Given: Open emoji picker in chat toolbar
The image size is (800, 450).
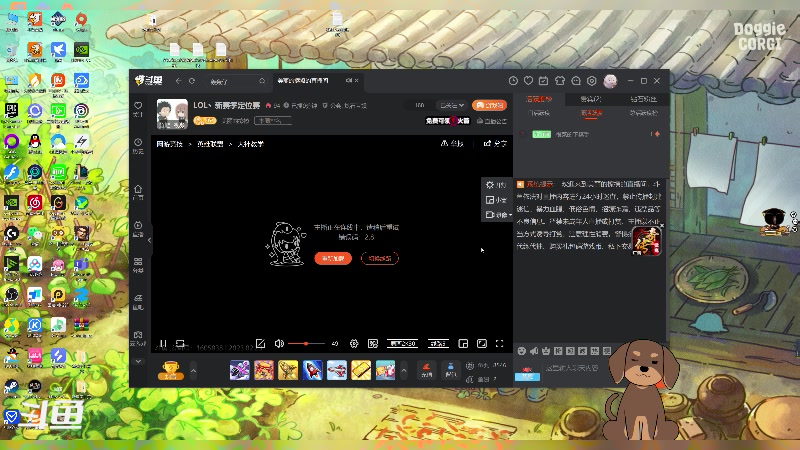Looking at the screenshot, I should click(521, 351).
